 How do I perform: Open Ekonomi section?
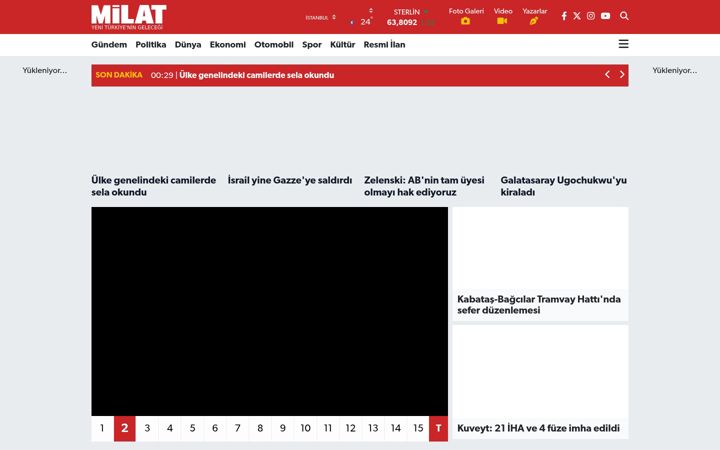click(228, 45)
